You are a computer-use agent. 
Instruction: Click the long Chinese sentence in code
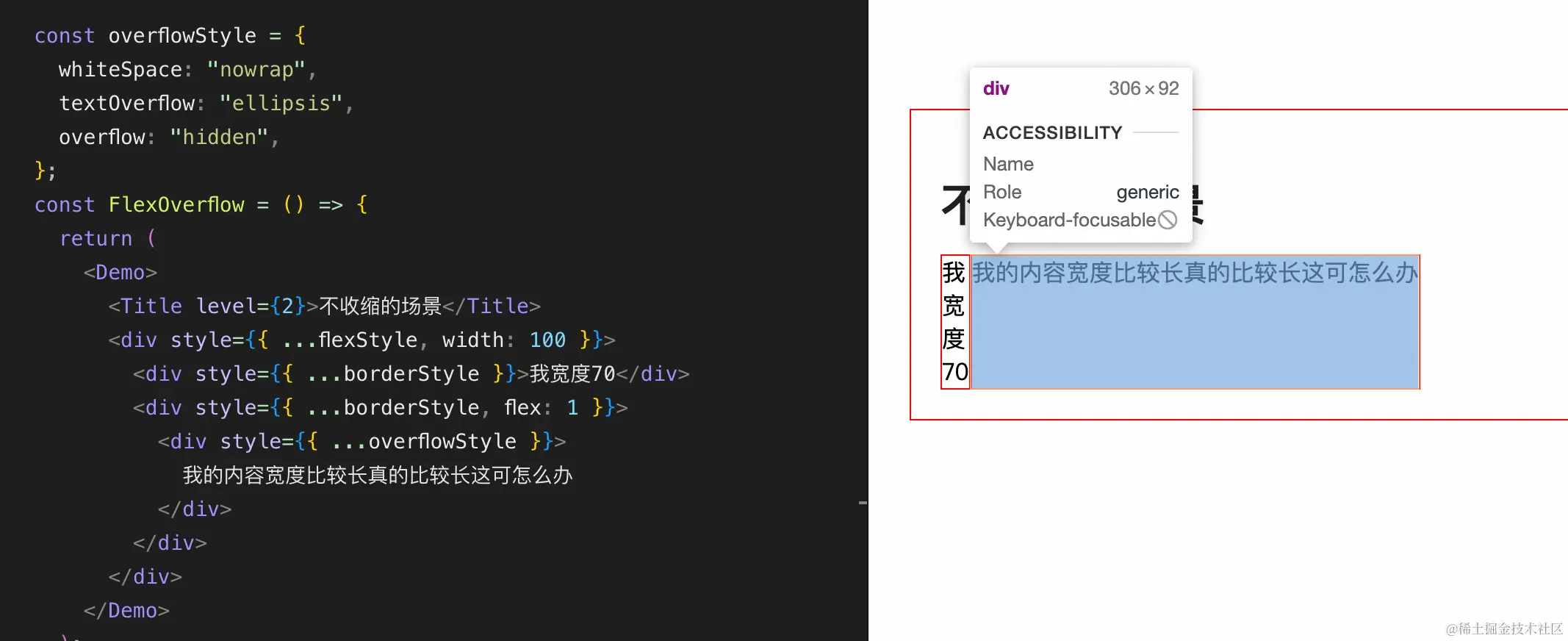tap(378, 476)
